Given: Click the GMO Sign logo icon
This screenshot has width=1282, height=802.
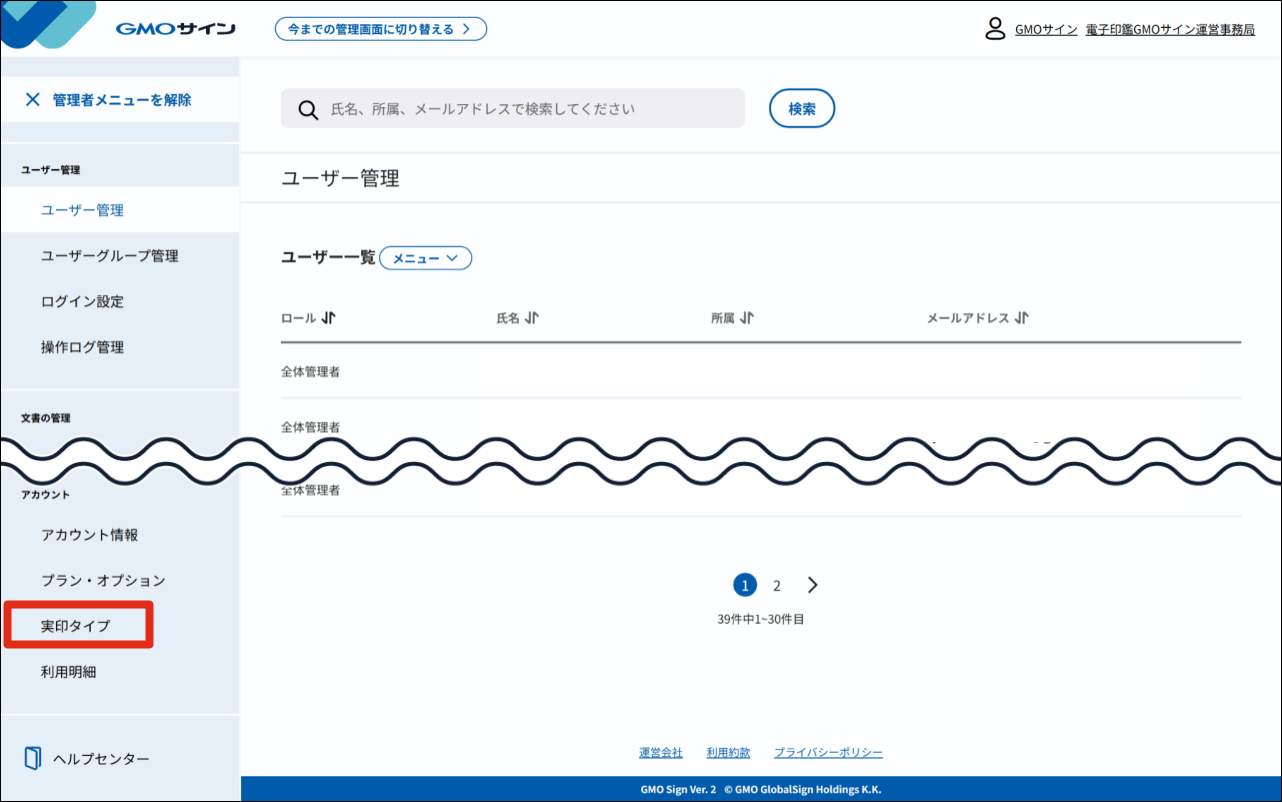Looking at the screenshot, I should (x=48, y=25).
